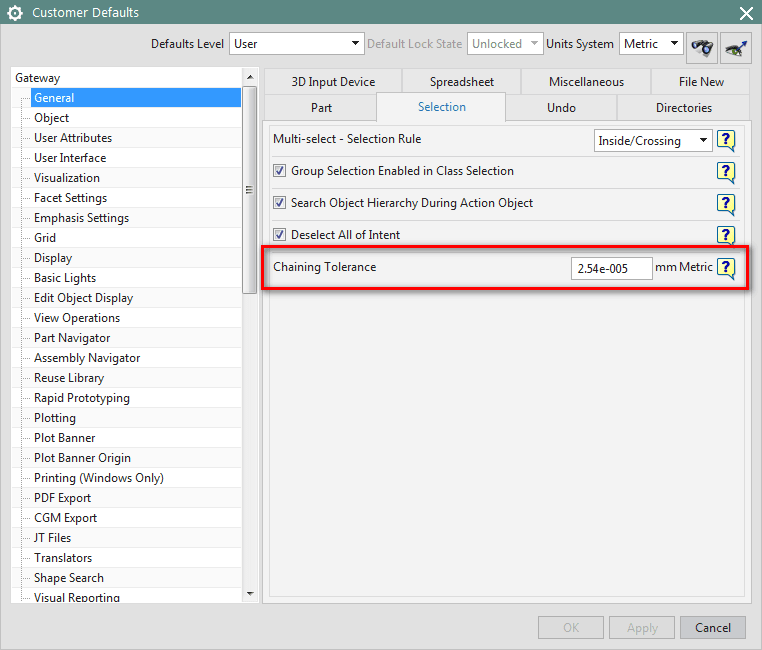Image resolution: width=762 pixels, height=650 pixels.
Task: Select Rapid Prototyping in the tree
Action: coord(82,398)
